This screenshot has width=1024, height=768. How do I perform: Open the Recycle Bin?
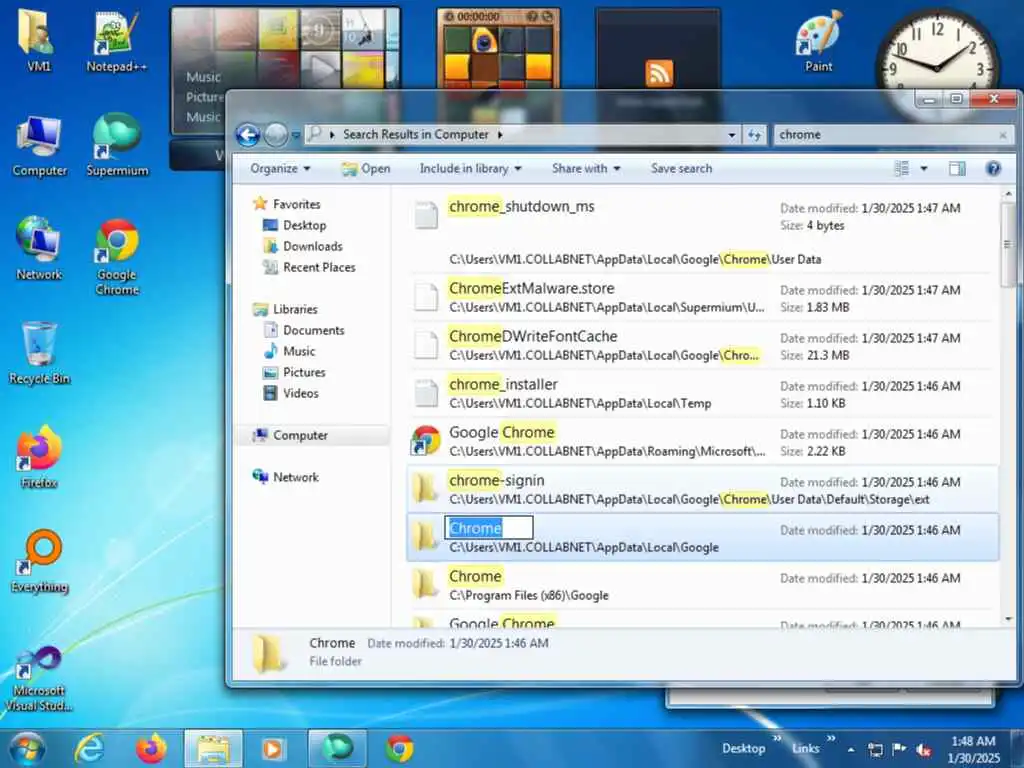(x=39, y=353)
